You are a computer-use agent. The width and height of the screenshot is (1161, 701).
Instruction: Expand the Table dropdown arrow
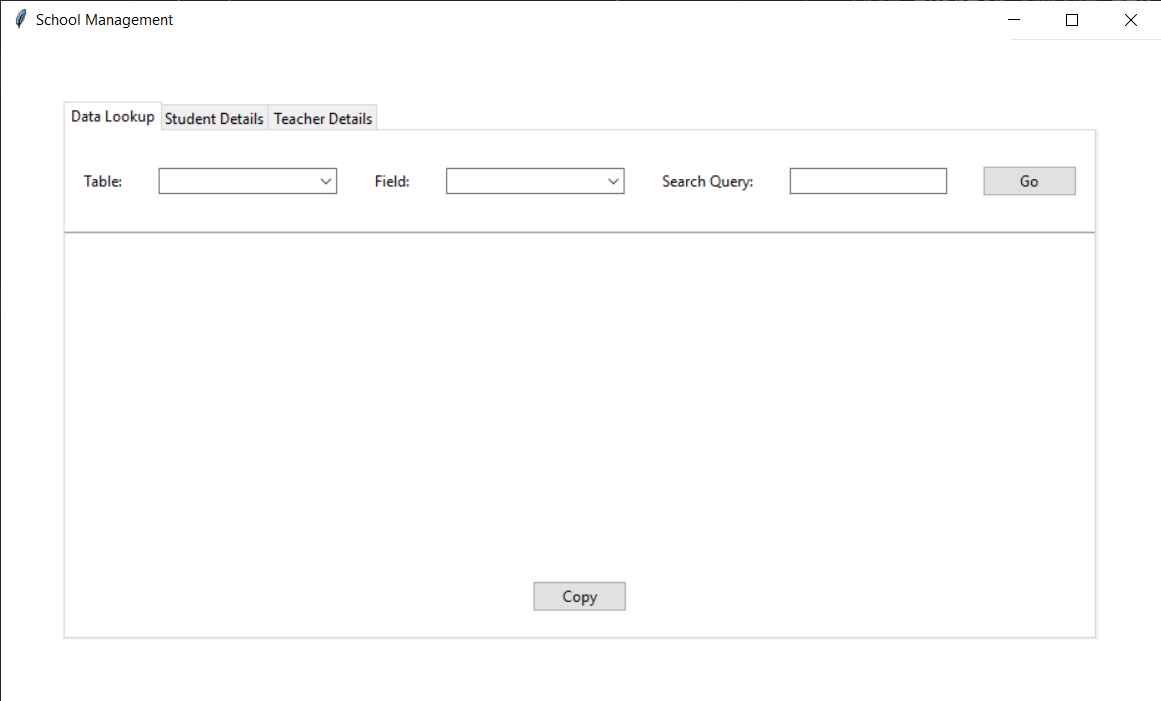(326, 181)
